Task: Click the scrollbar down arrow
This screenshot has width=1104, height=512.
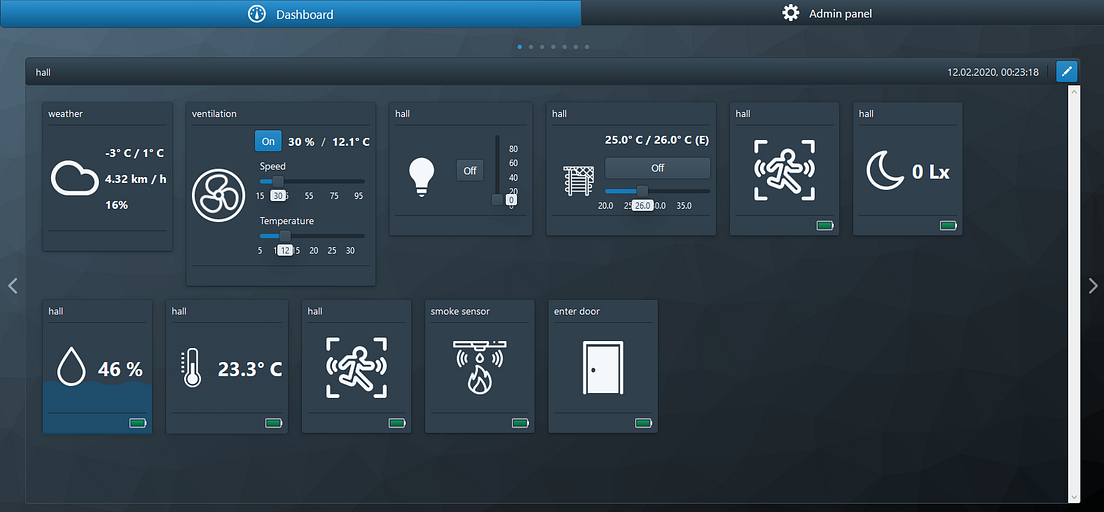Action: tap(1074, 497)
